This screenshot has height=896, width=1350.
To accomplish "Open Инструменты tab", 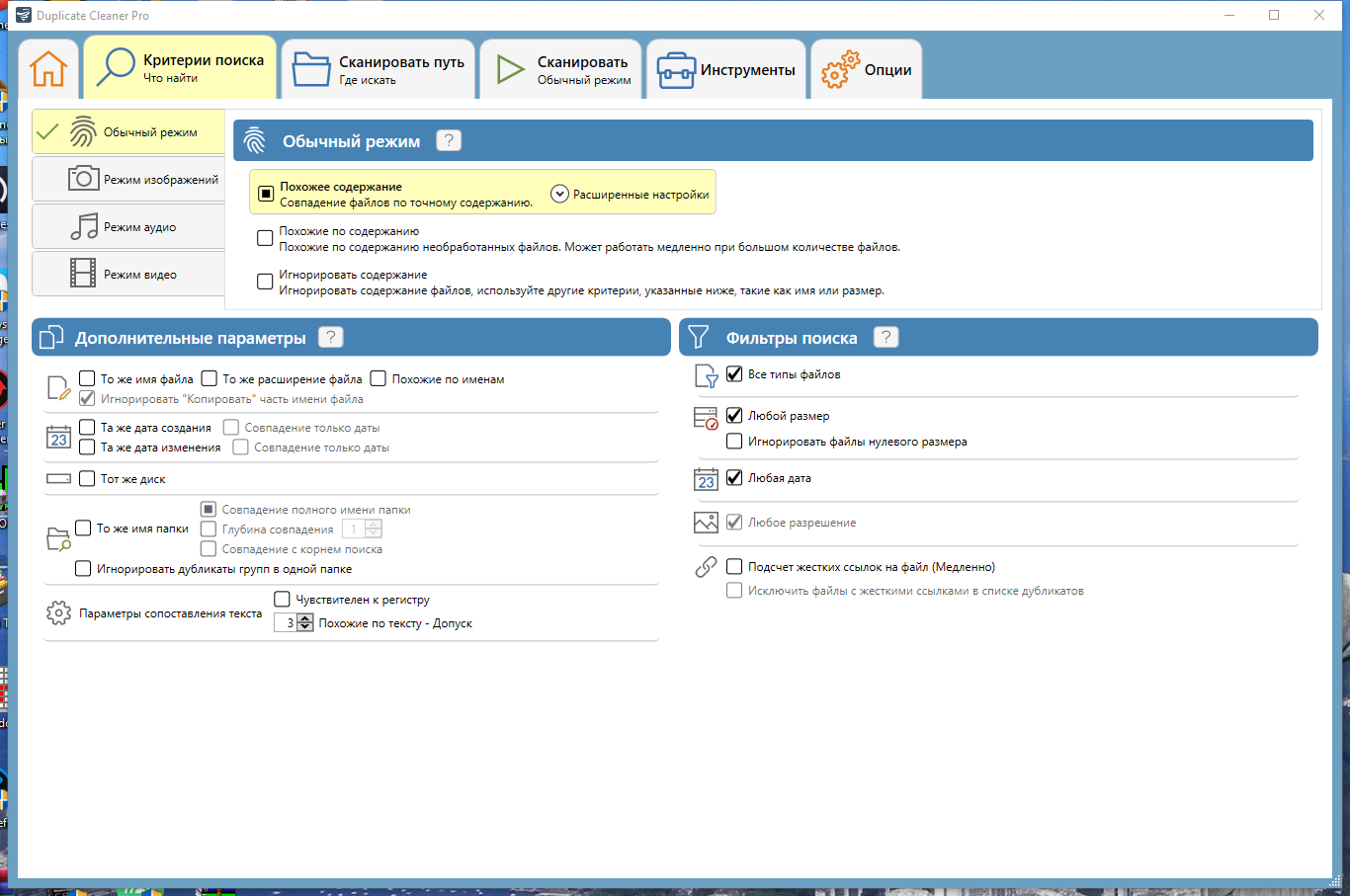I will [726, 69].
